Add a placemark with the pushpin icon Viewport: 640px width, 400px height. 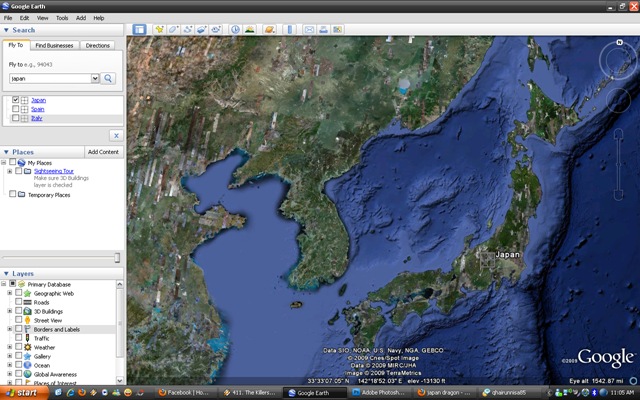[x=159, y=29]
